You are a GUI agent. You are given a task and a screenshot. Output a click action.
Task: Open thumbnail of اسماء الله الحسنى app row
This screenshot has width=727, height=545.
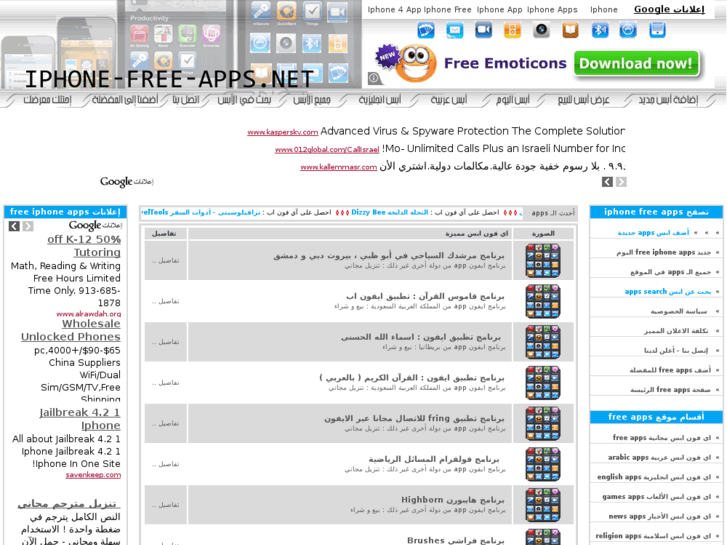click(x=543, y=342)
